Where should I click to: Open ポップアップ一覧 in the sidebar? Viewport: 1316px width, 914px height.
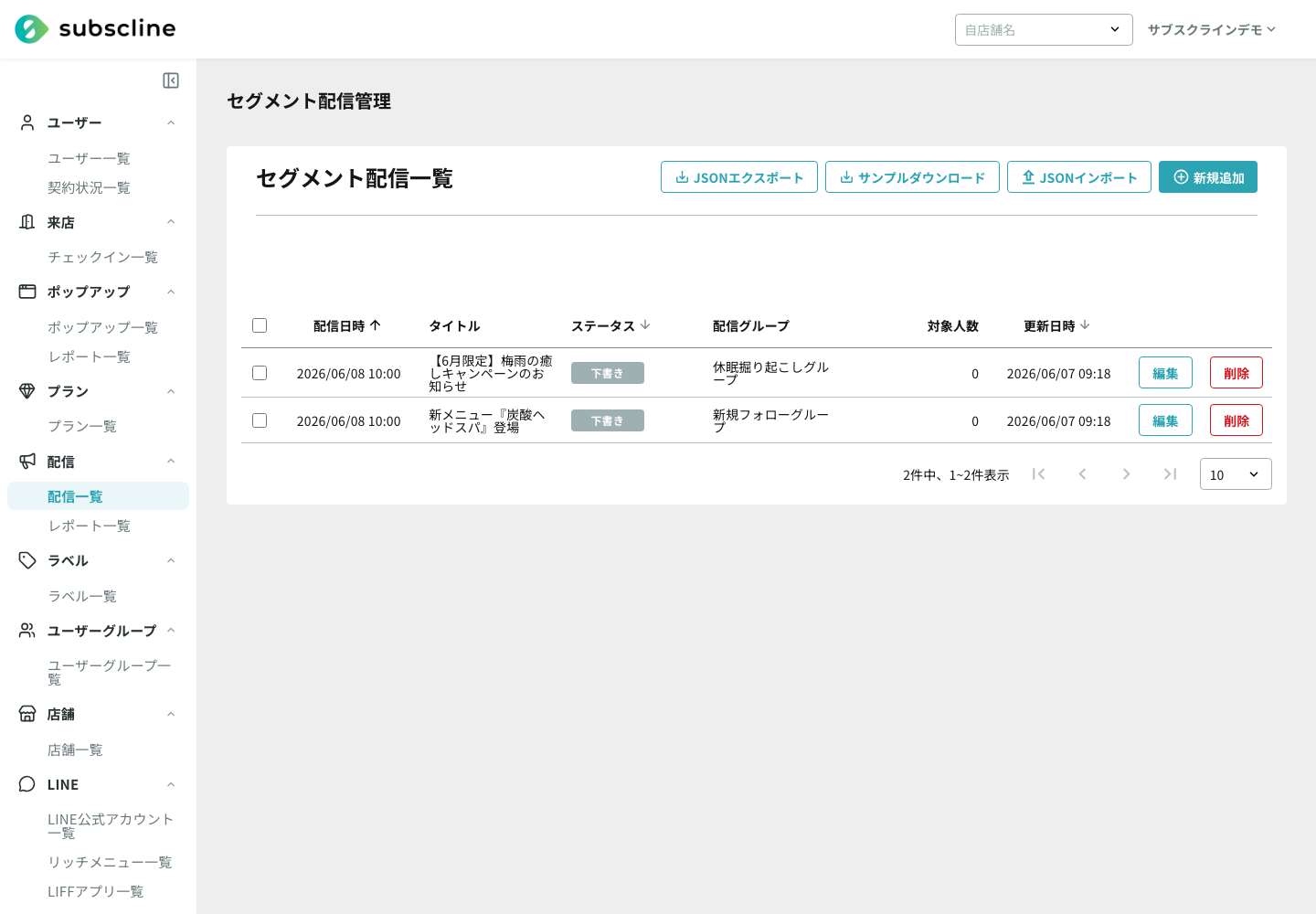coord(102,327)
